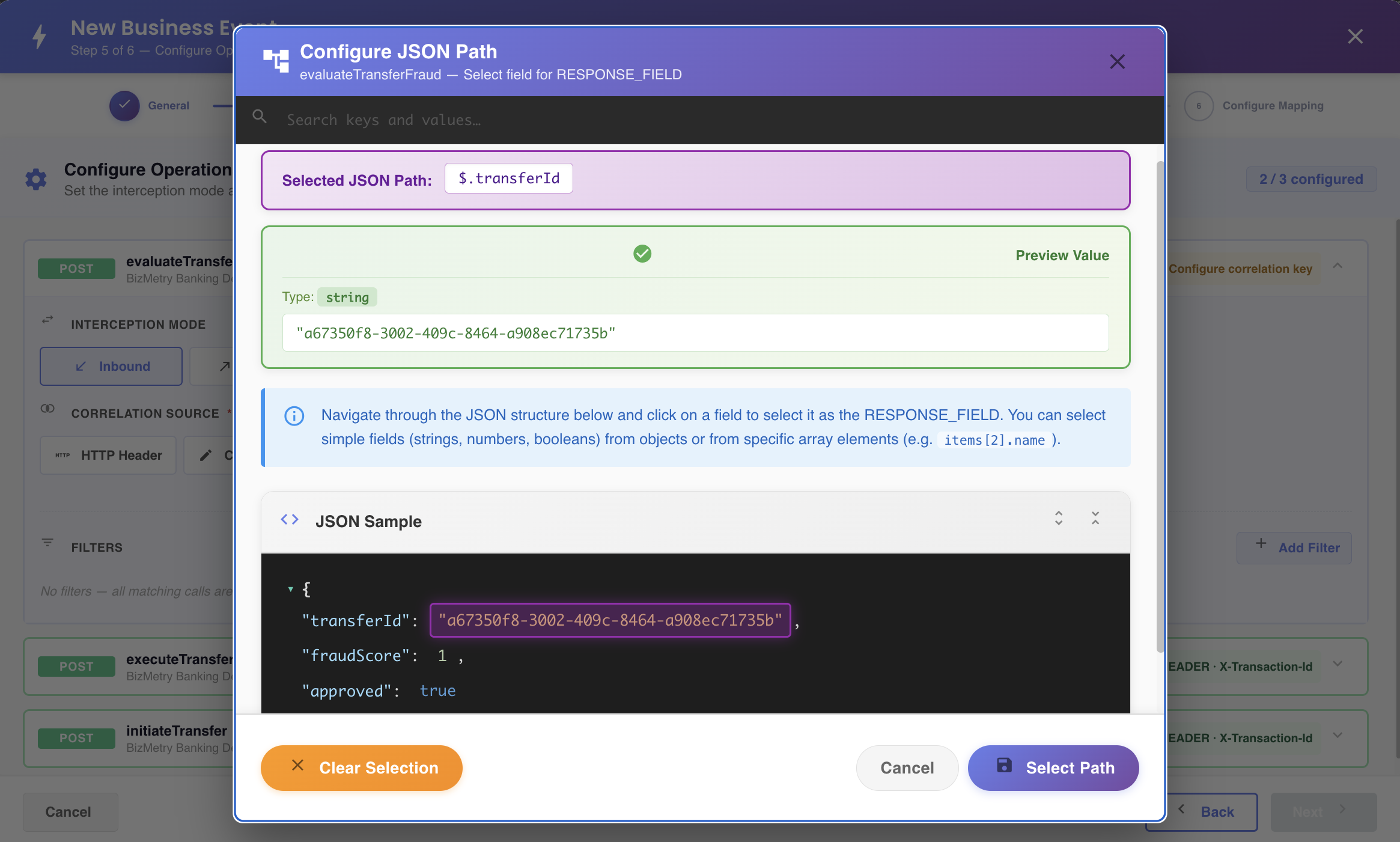Click the filters funnel icon
Image resolution: width=1400 pixels, height=842 pixels.
47,543
